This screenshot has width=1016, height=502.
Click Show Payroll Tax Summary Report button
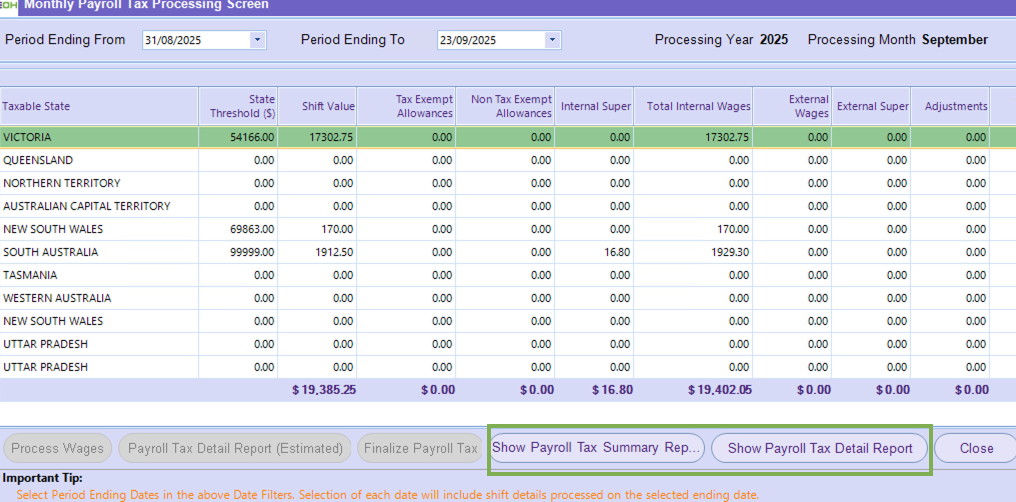597,448
